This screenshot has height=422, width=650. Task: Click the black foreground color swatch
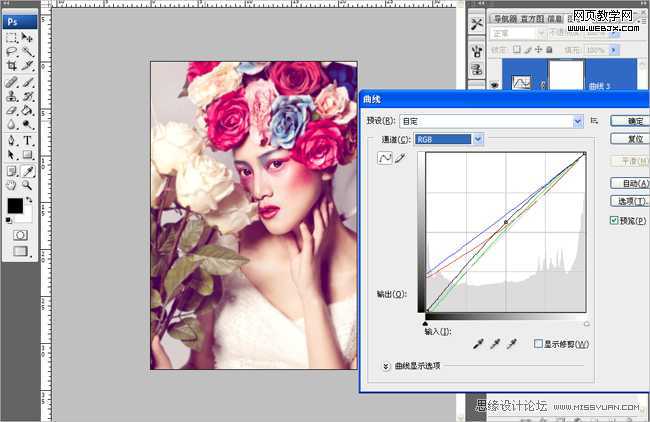coord(14,206)
